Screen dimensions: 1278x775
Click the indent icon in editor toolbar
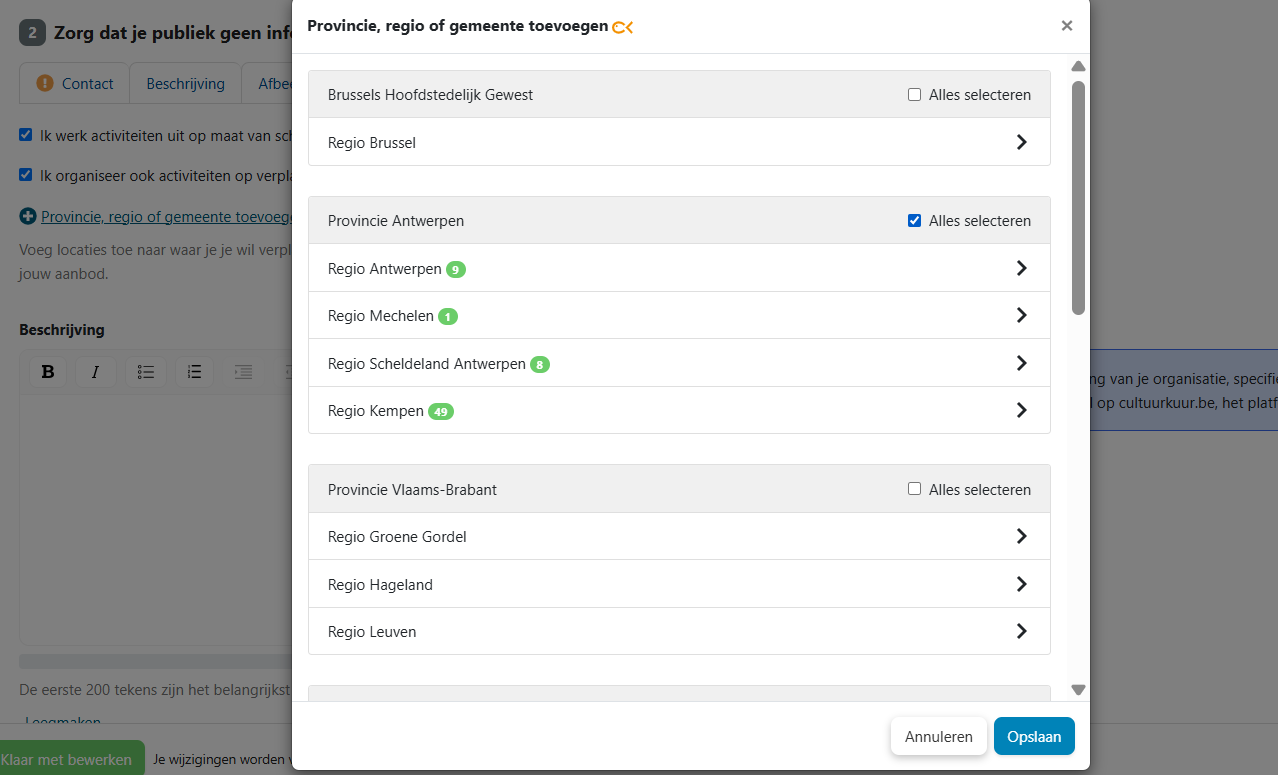(243, 372)
